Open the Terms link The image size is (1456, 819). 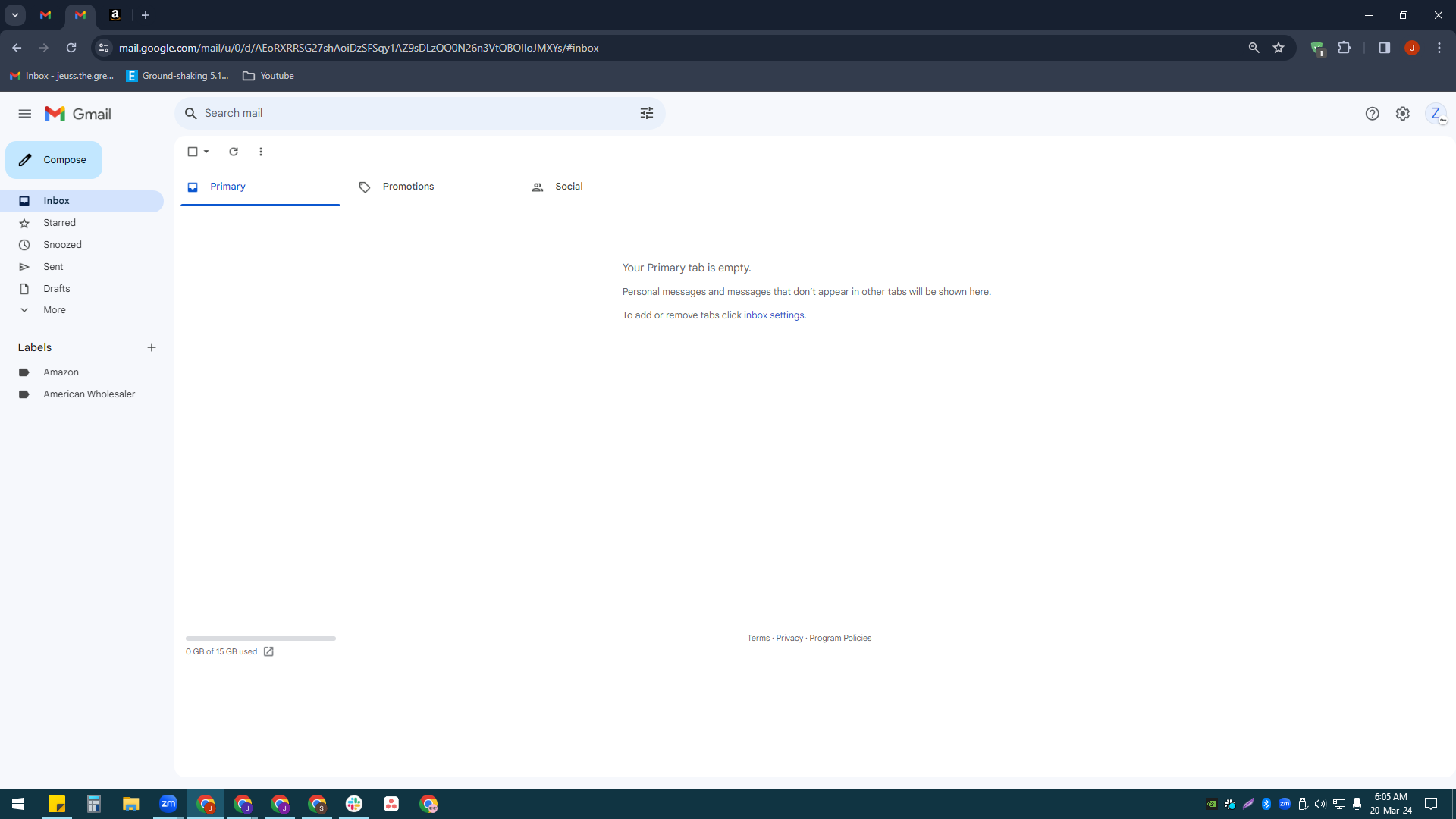pos(758,638)
